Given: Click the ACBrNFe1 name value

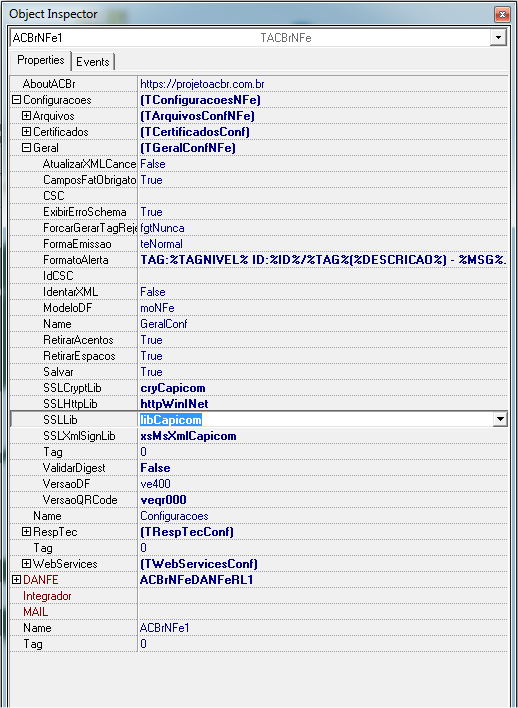Looking at the screenshot, I should [164, 628].
